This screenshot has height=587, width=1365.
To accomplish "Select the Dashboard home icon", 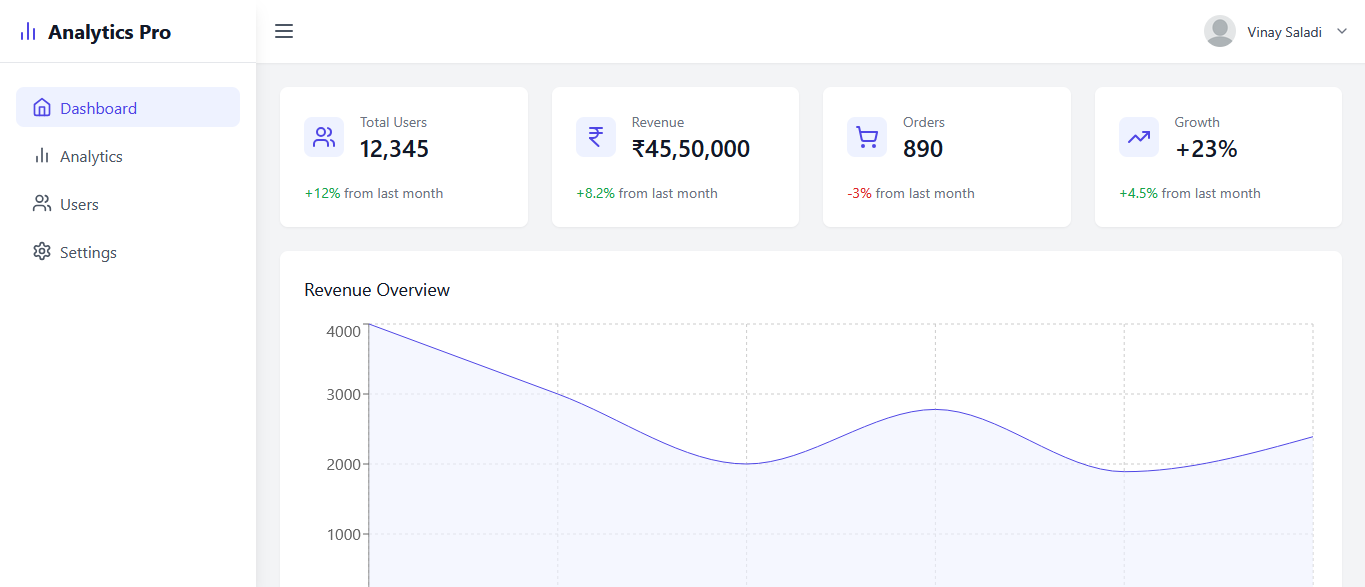I will pyautogui.click(x=41, y=107).
